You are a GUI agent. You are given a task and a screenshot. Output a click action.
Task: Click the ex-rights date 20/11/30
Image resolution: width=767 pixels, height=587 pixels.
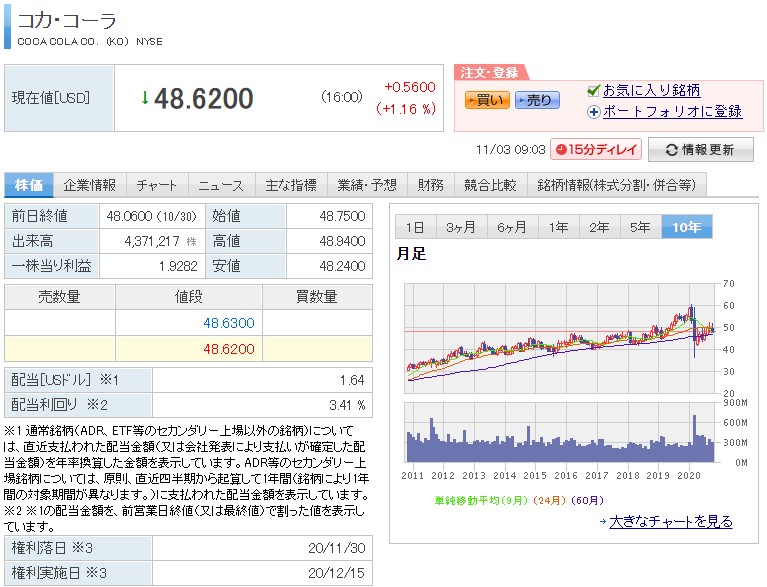click(x=337, y=548)
